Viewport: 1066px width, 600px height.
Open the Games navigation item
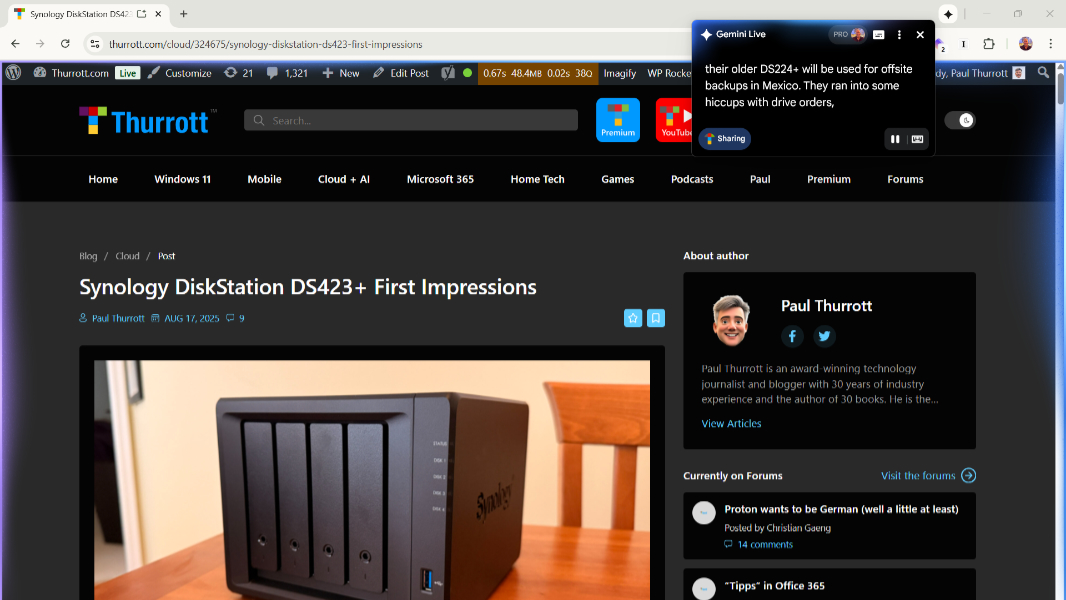617,179
